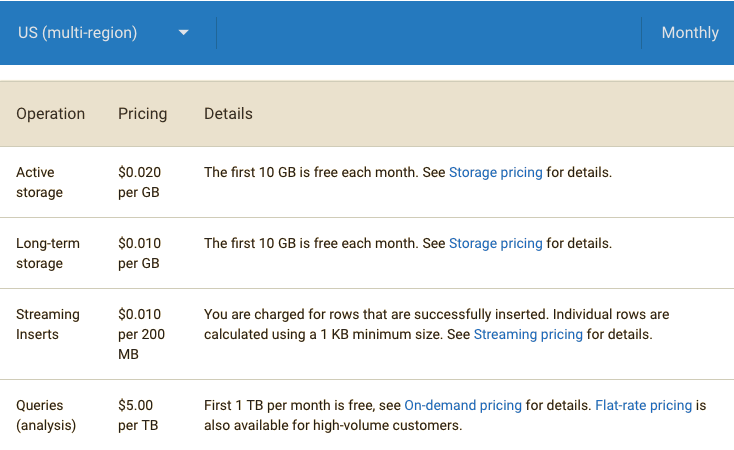Click the Pricing column header
The height and width of the screenshot is (450, 734).
(x=142, y=113)
